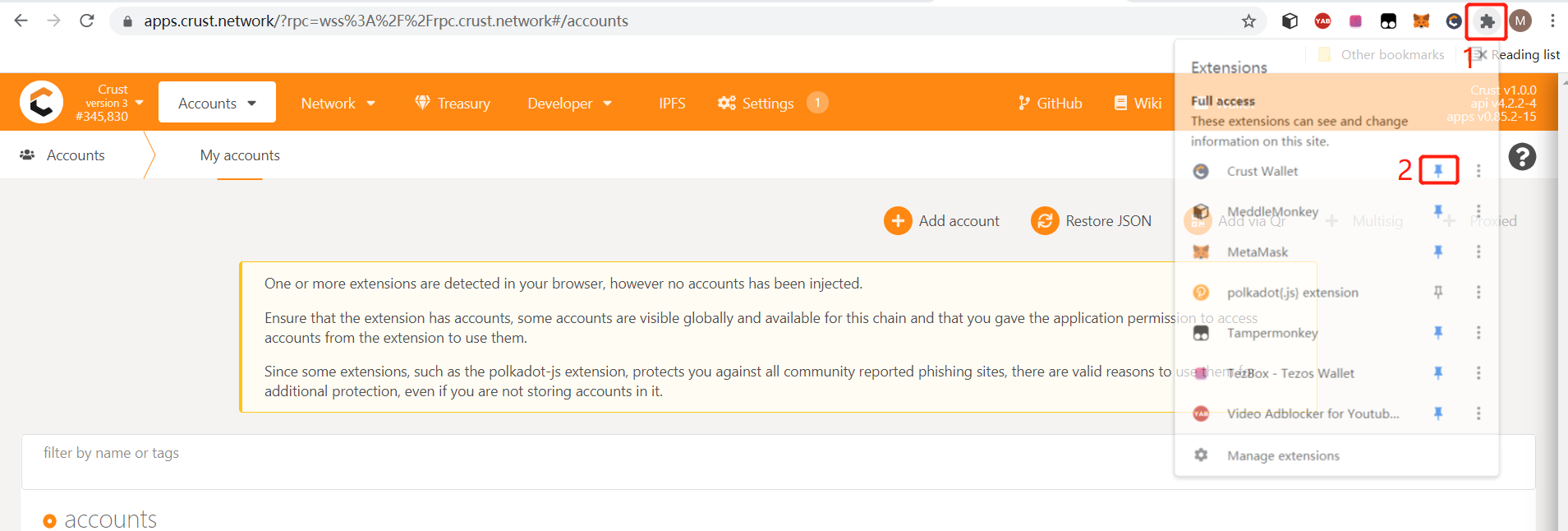Click the MetaMask fox icon in the extensions list

point(1201,252)
